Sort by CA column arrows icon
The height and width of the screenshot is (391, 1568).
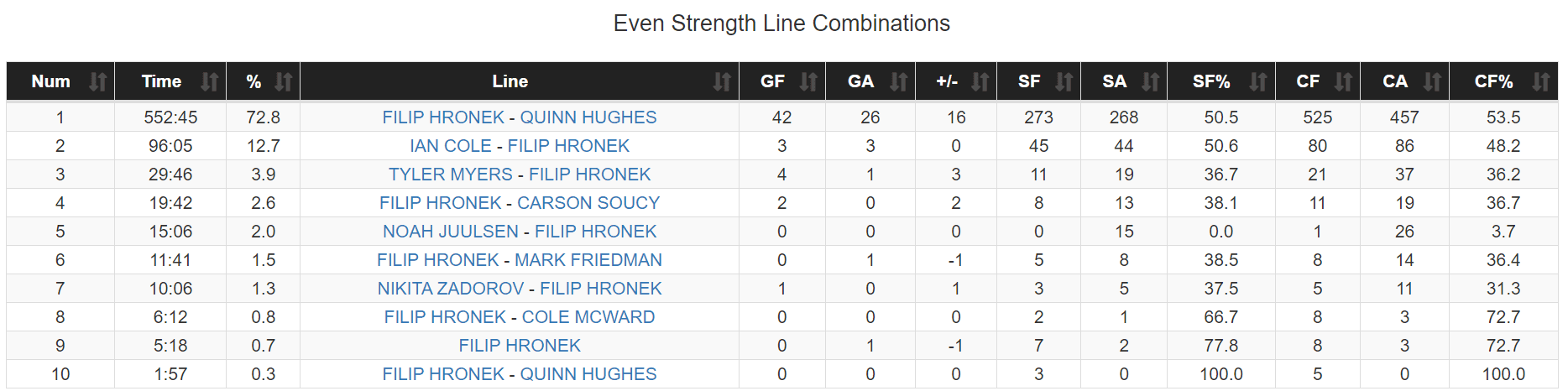pos(1432,81)
